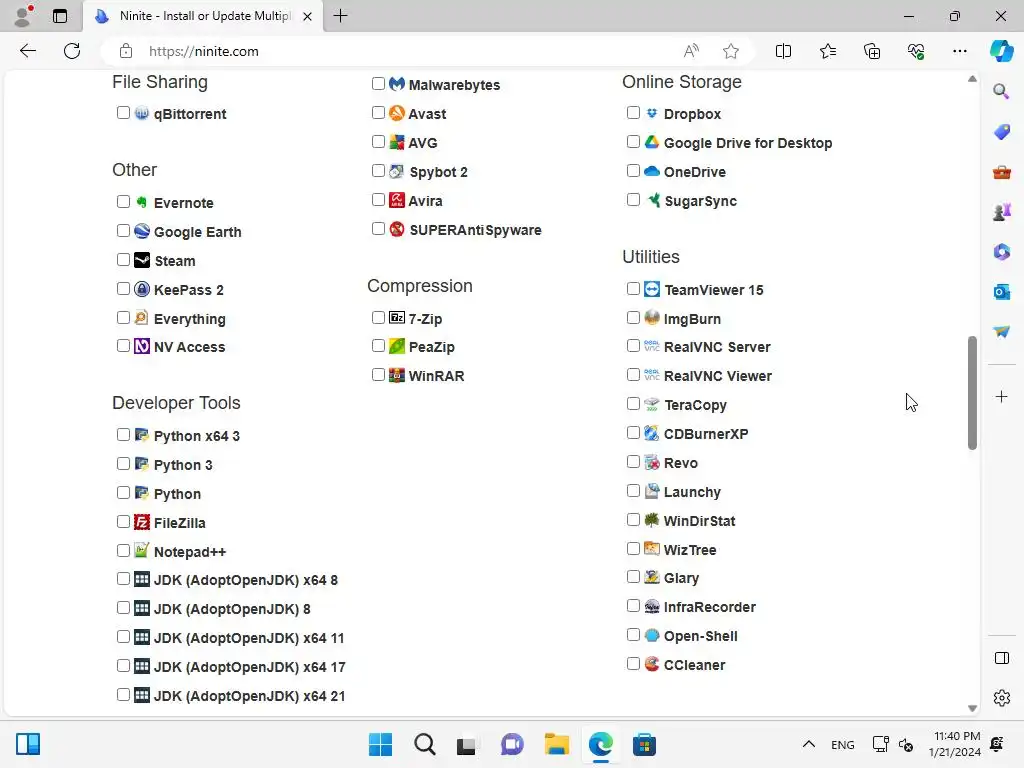
Task: Open the Favorites list button
Action: tap(827, 51)
